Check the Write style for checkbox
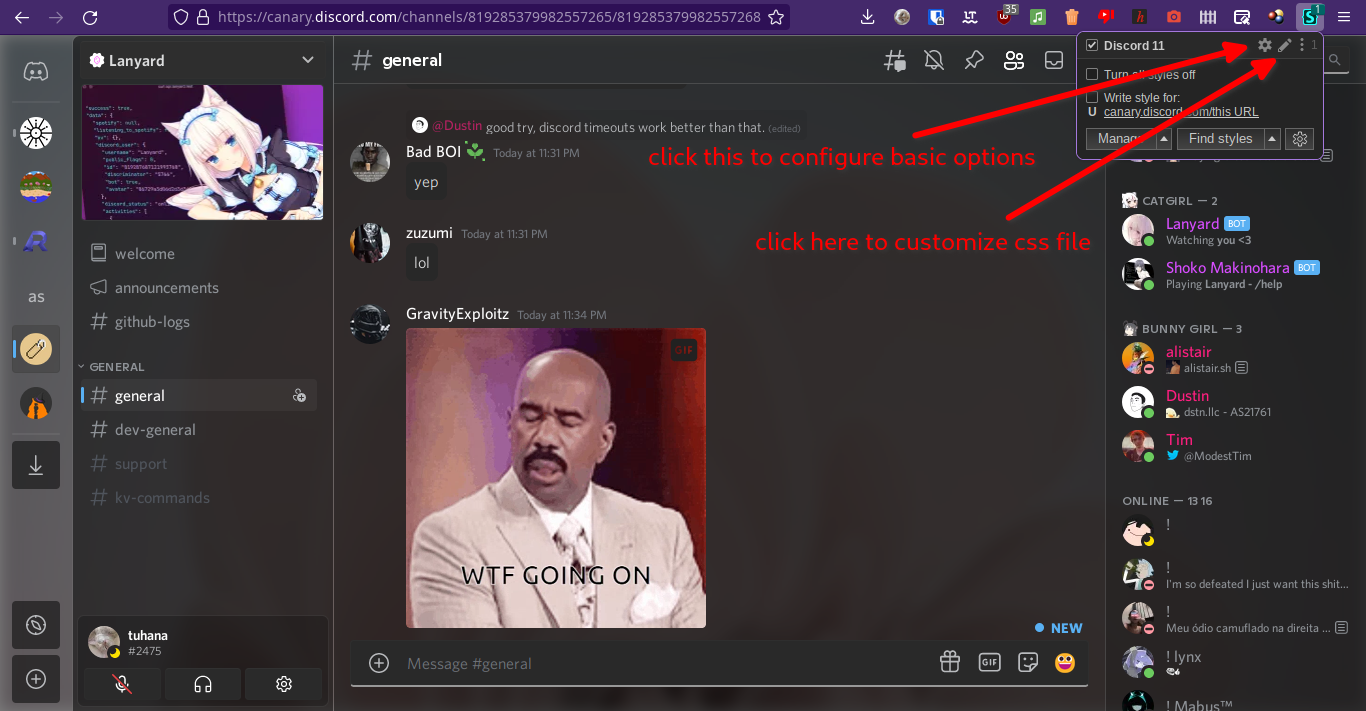This screenshot has height=711, width=1366. tap(1092, 98)
